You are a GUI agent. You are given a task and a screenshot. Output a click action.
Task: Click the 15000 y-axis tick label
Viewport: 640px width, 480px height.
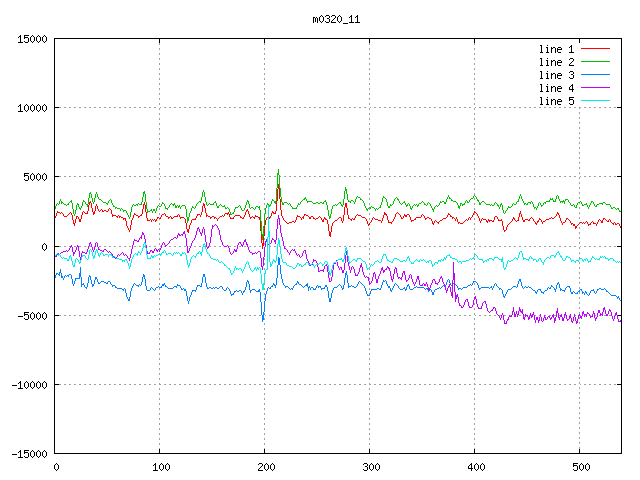pyautogui.click(x=32, y=39)
